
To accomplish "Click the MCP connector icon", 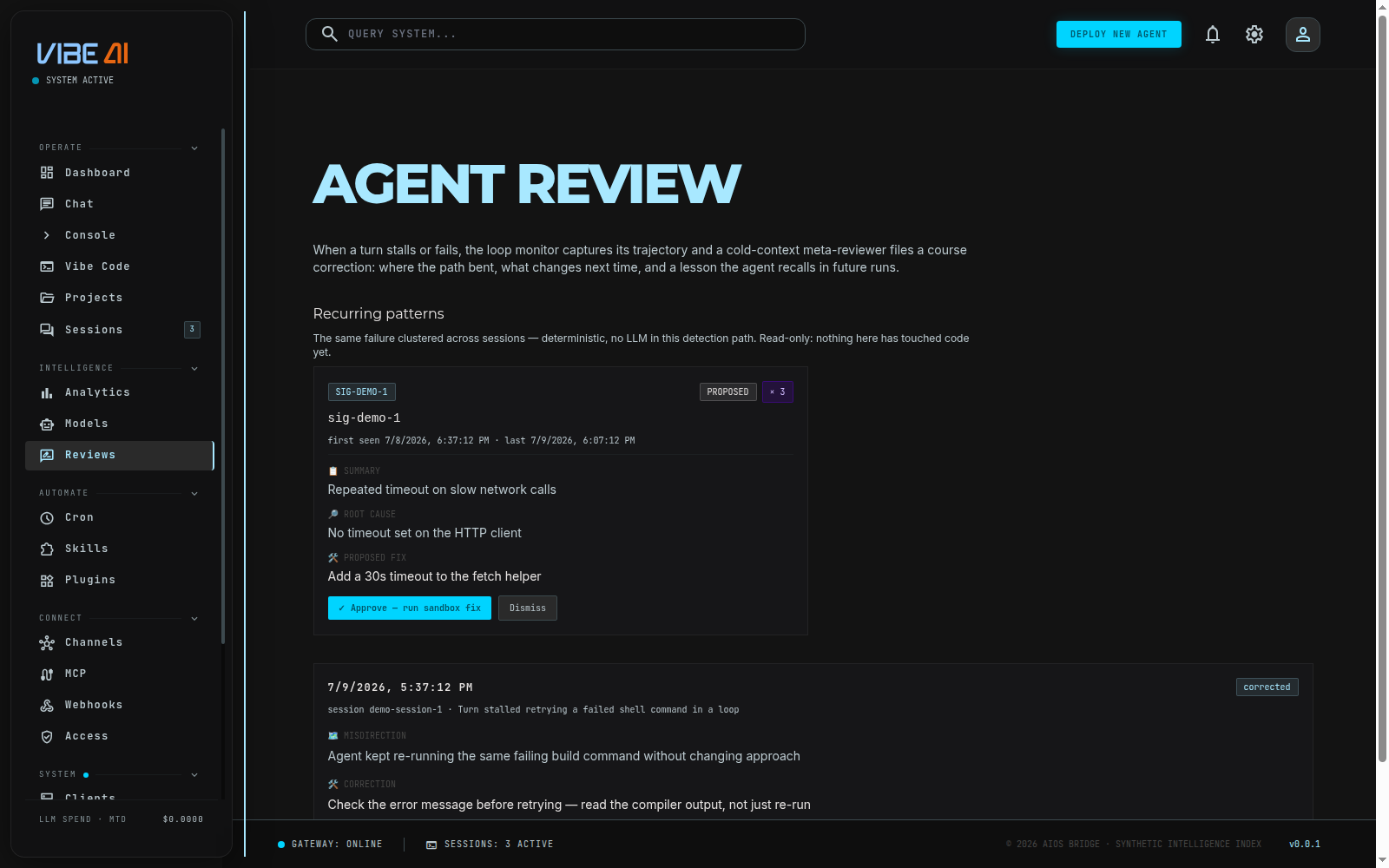I will pyautogui.click(x=47, y=674).
